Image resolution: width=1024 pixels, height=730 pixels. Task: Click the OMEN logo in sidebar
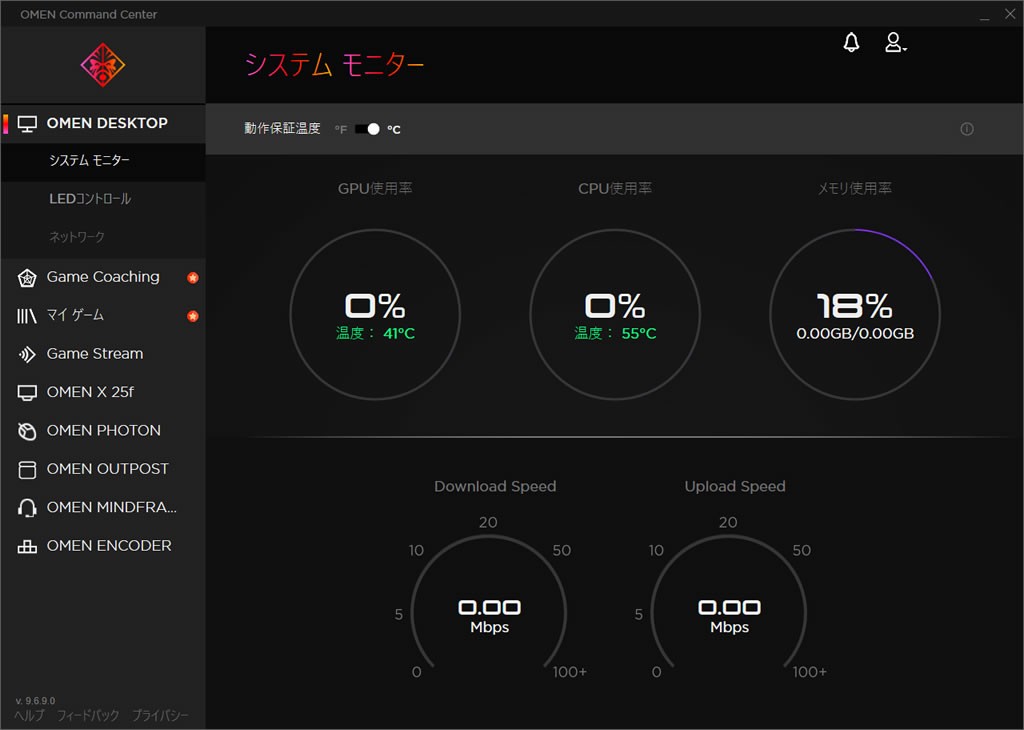103,65
